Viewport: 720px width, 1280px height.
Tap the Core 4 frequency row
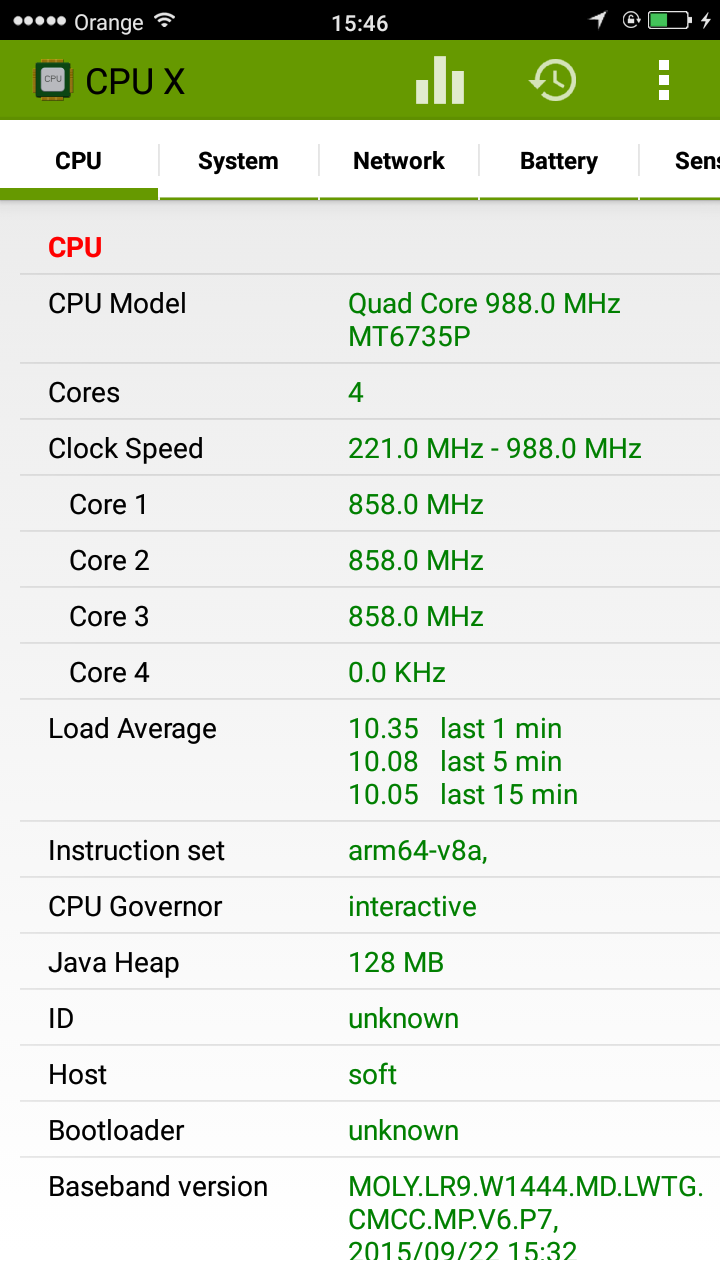370,671
